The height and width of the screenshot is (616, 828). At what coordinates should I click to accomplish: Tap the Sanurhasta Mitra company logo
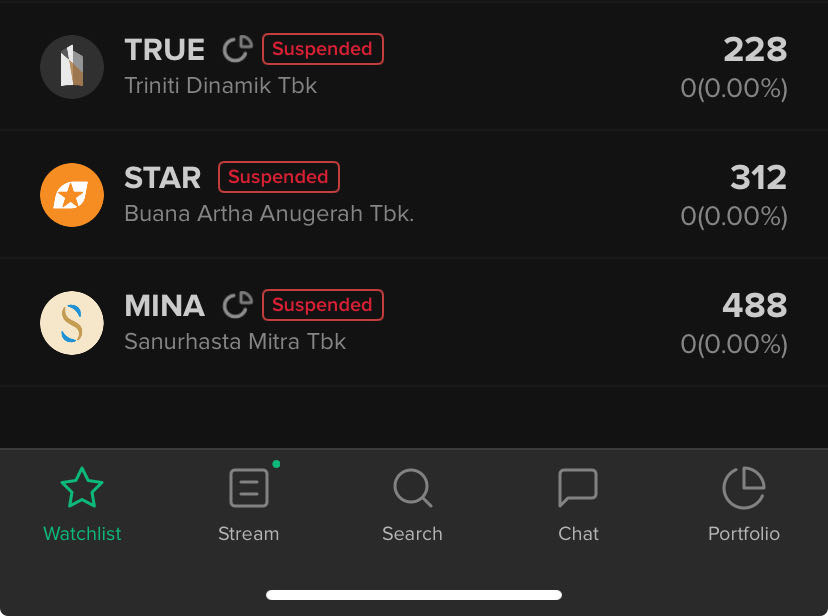click(x=72, y=323)
